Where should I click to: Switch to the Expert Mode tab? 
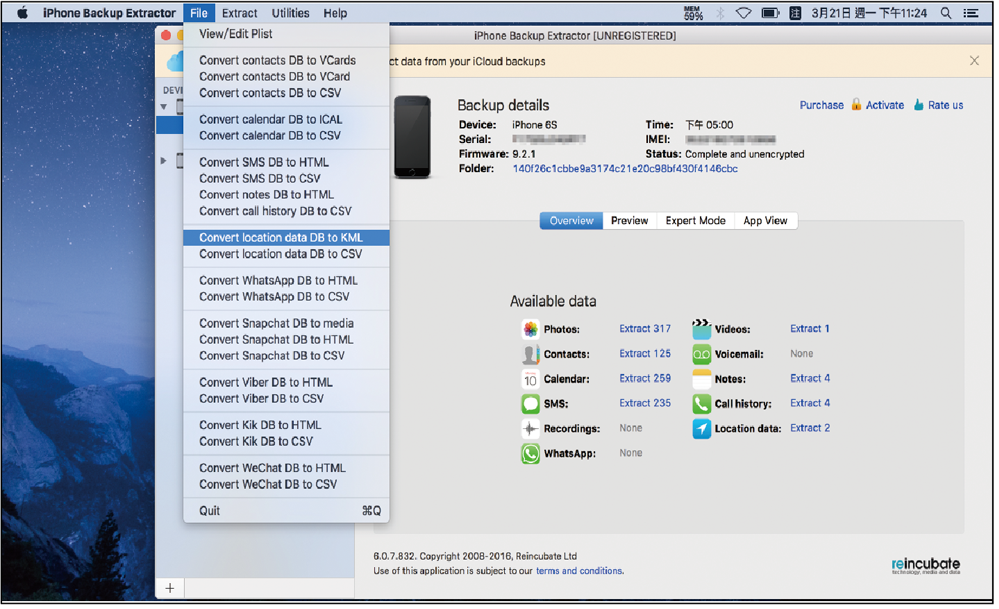tap(695, 220)
